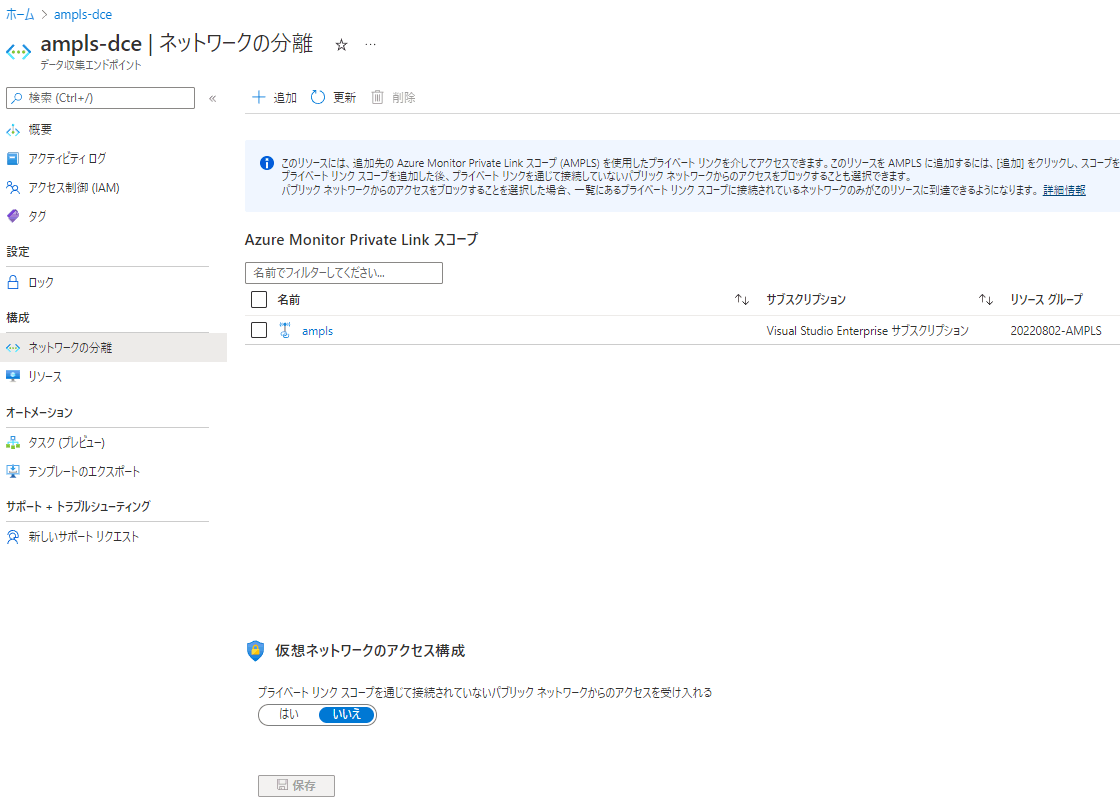The width and height of the screenshot is (1120, 809).
Task: Collapse the sidebar with double chevron
Action: click(212, 99)
